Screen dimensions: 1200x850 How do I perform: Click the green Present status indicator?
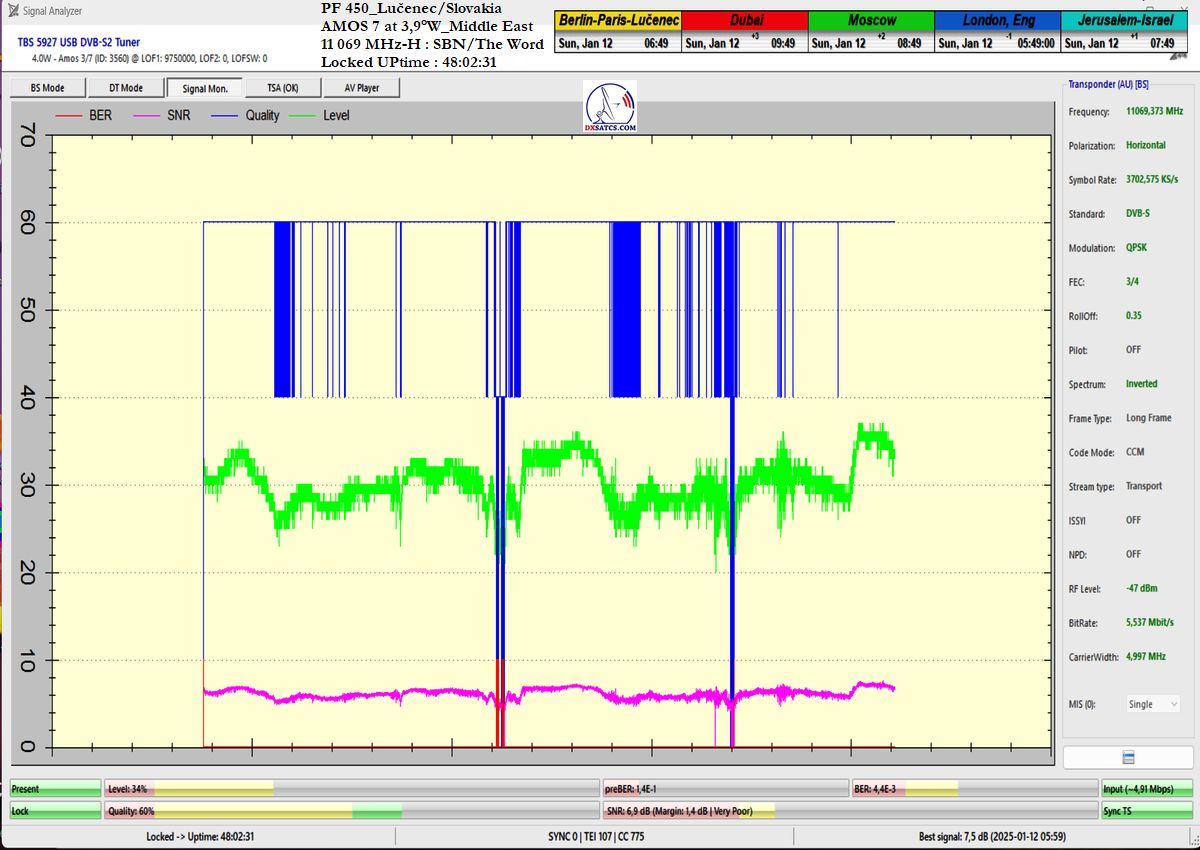coord(55,789)
